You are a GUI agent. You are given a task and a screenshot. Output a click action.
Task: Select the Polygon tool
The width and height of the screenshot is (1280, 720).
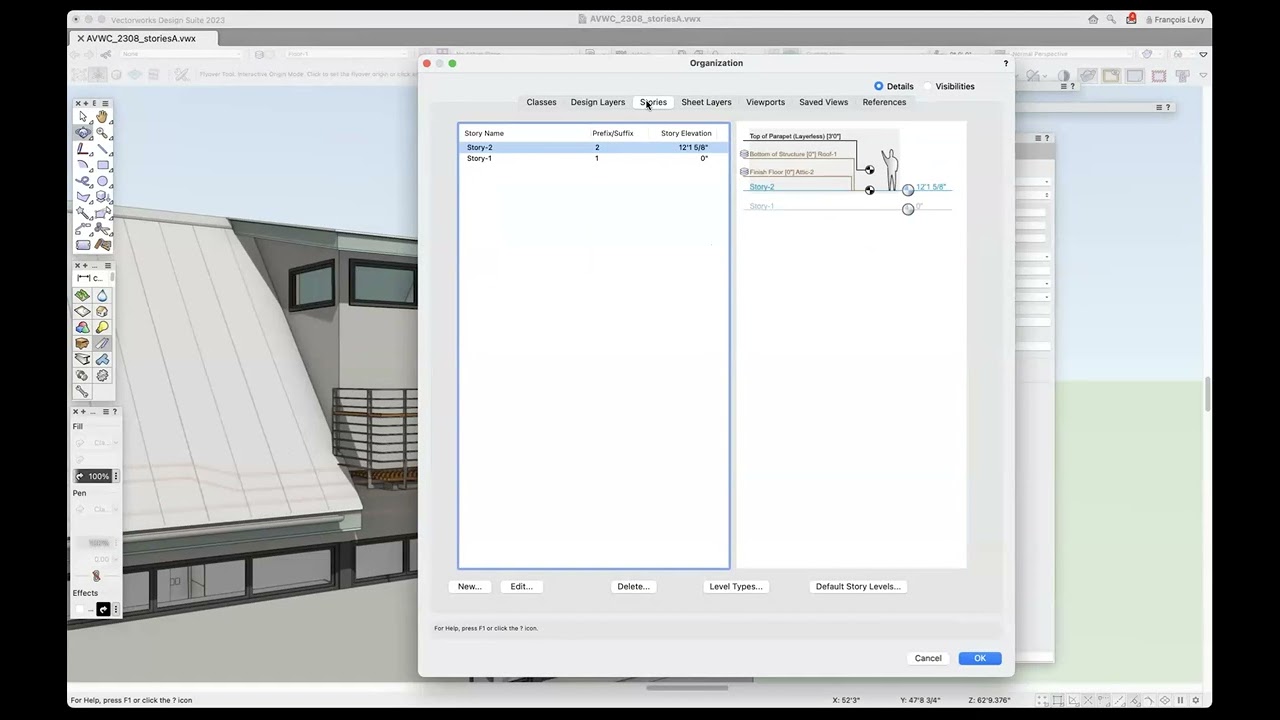pos(83,197)
